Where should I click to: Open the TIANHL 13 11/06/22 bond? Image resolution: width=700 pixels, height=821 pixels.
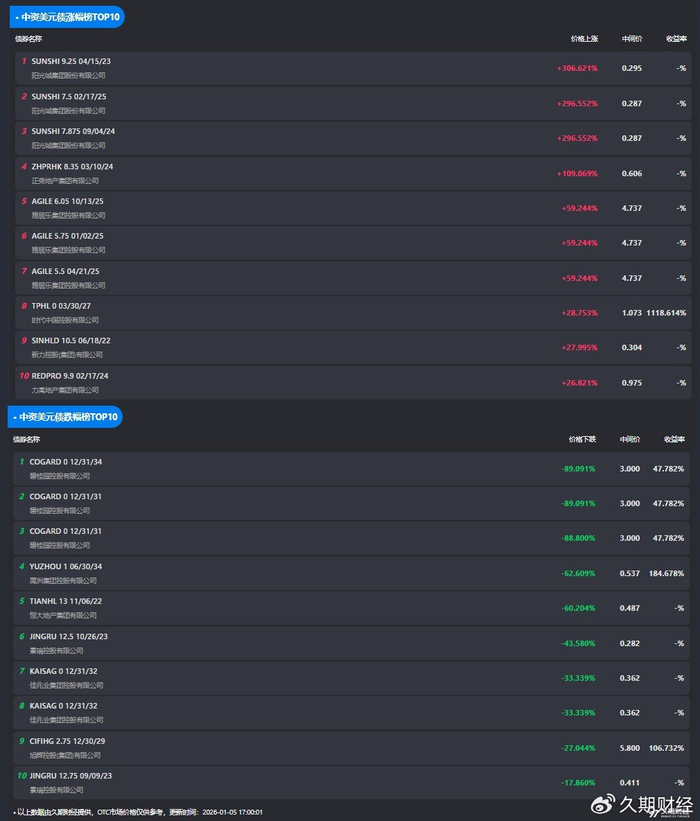coord(66,602)
